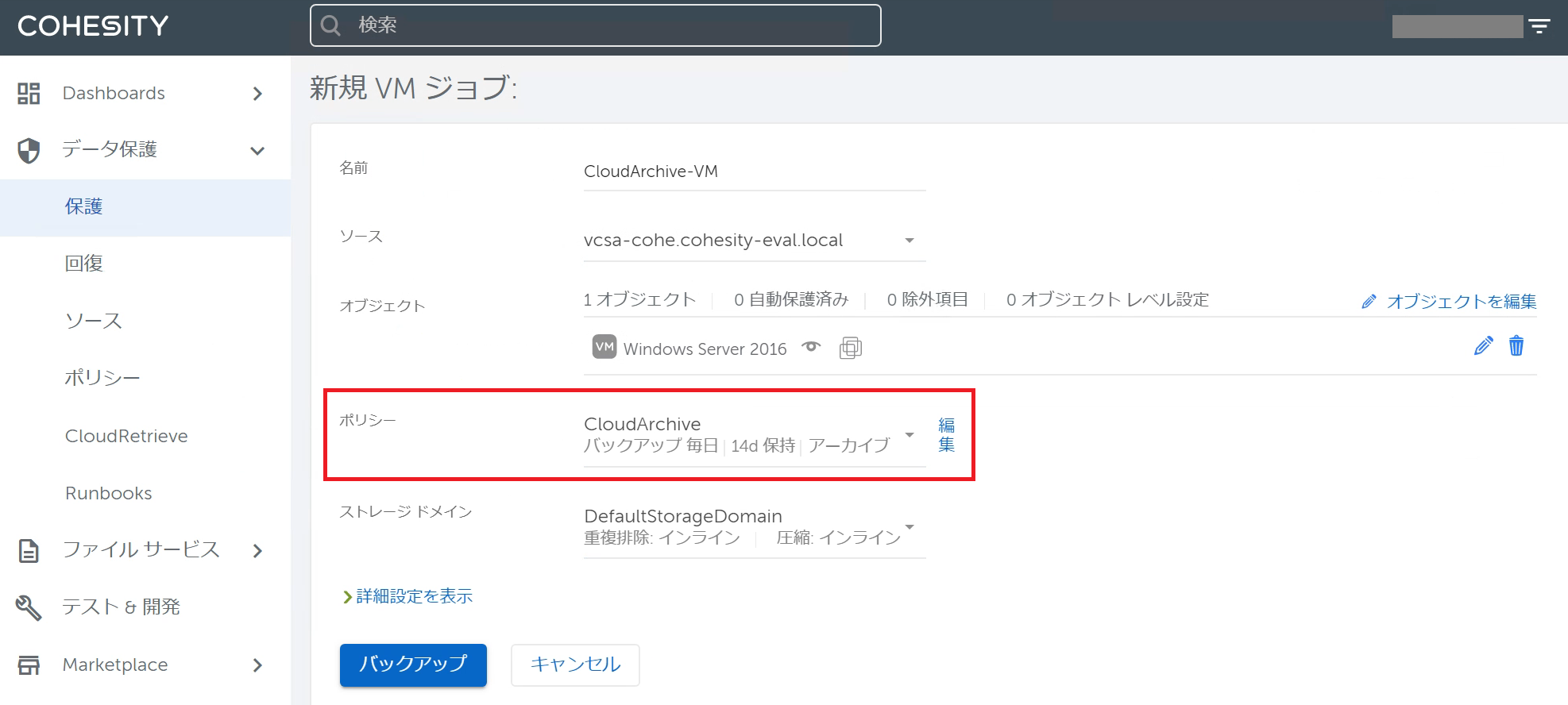Click the キャンセル button
This screenshot has height=705, width=1568.
pyautogui.click(x=575, y=665)
